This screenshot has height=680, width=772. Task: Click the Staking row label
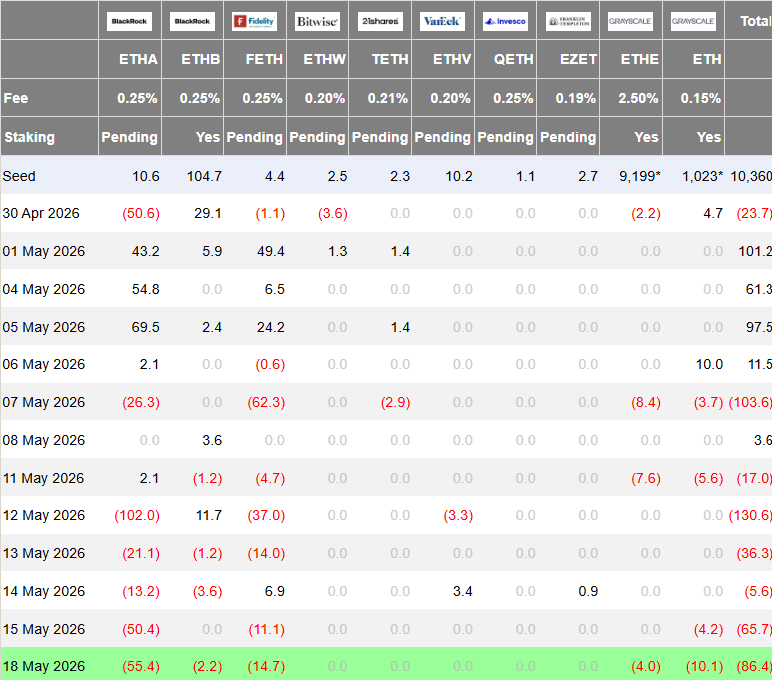pos(30,137)
